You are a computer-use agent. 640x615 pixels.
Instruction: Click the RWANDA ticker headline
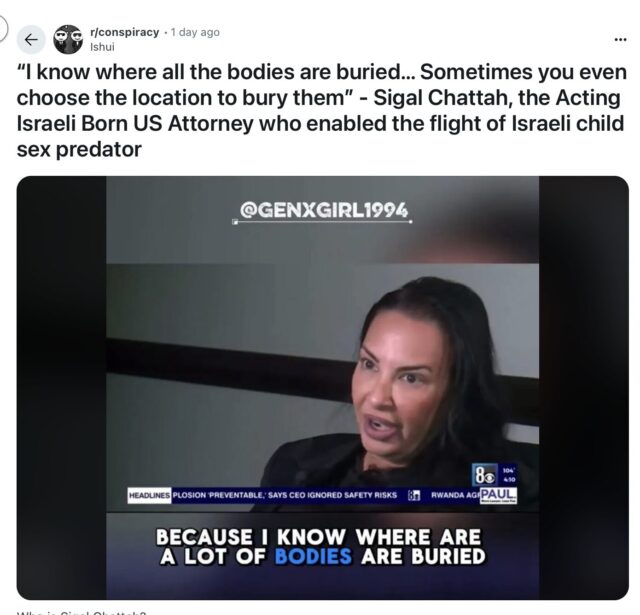click(455, 495)
